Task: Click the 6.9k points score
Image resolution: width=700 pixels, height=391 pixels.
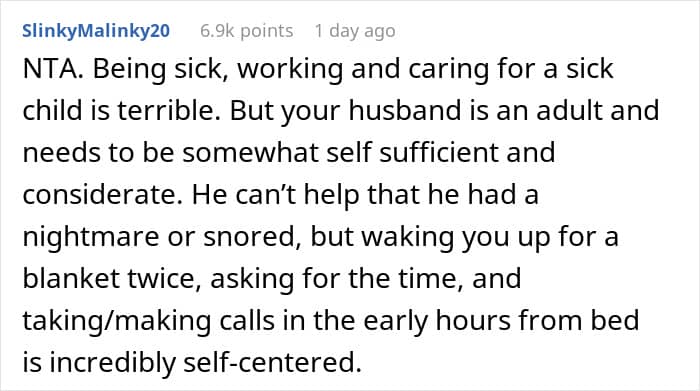Action: tap(246, 31)
